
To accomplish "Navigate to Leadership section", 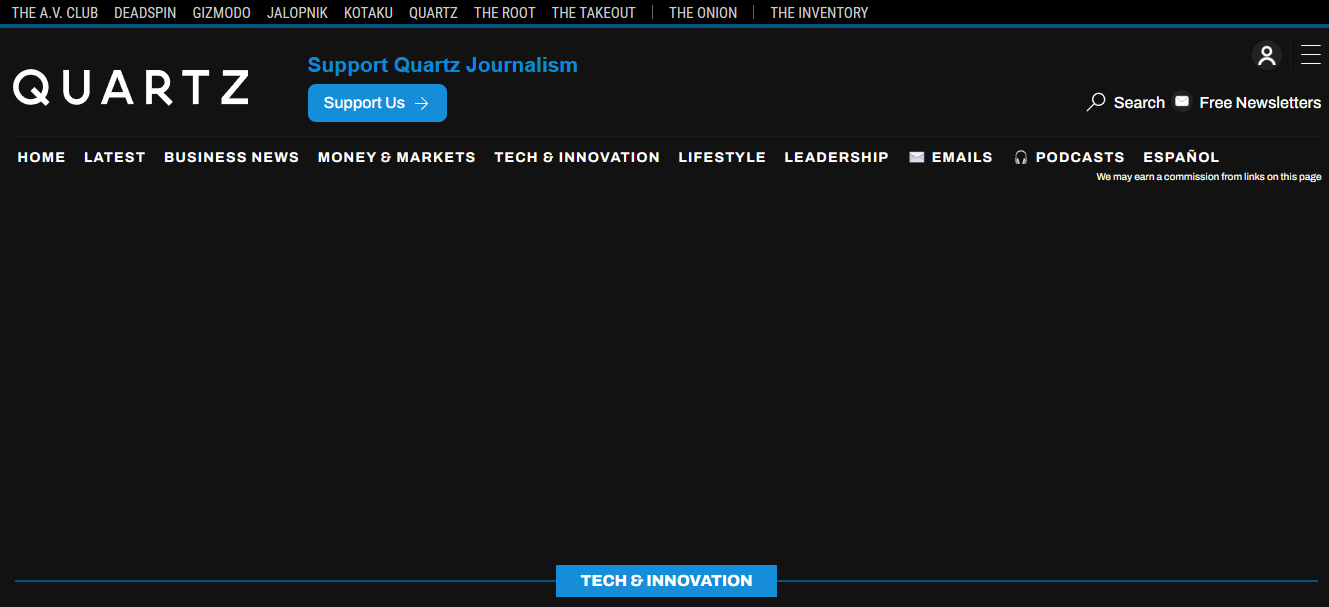I will 836,157.
